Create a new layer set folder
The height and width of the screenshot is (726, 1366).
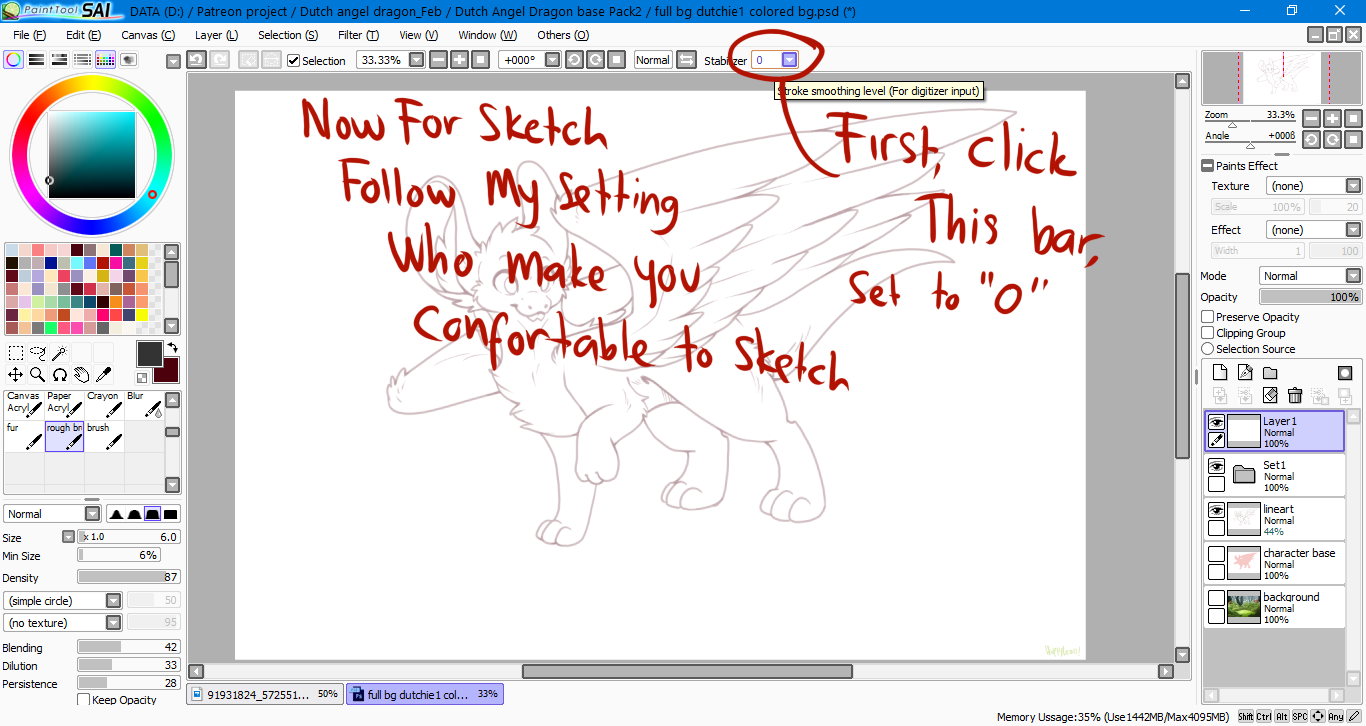pyautogui.click(x=1270, y=373)
